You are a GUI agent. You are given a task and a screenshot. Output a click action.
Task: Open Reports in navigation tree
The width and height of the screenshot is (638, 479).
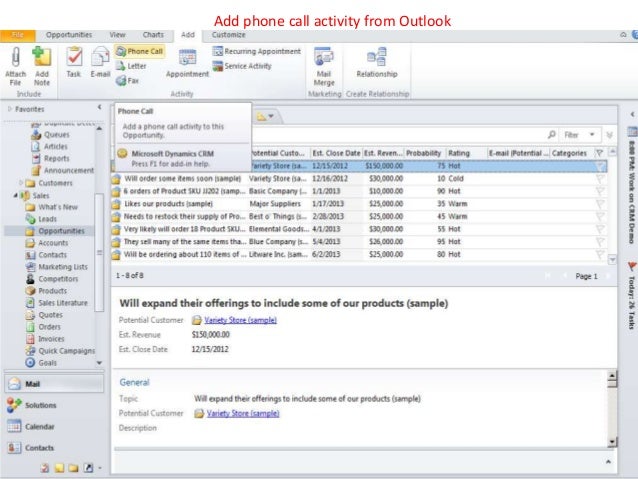(50, 158)
